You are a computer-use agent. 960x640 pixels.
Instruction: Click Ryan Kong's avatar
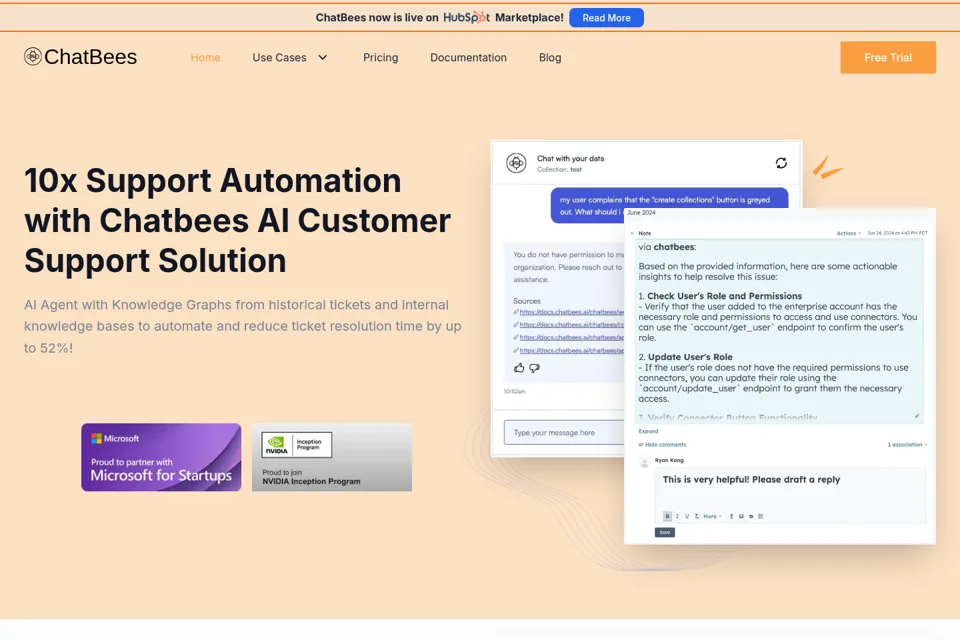(644, 462)
